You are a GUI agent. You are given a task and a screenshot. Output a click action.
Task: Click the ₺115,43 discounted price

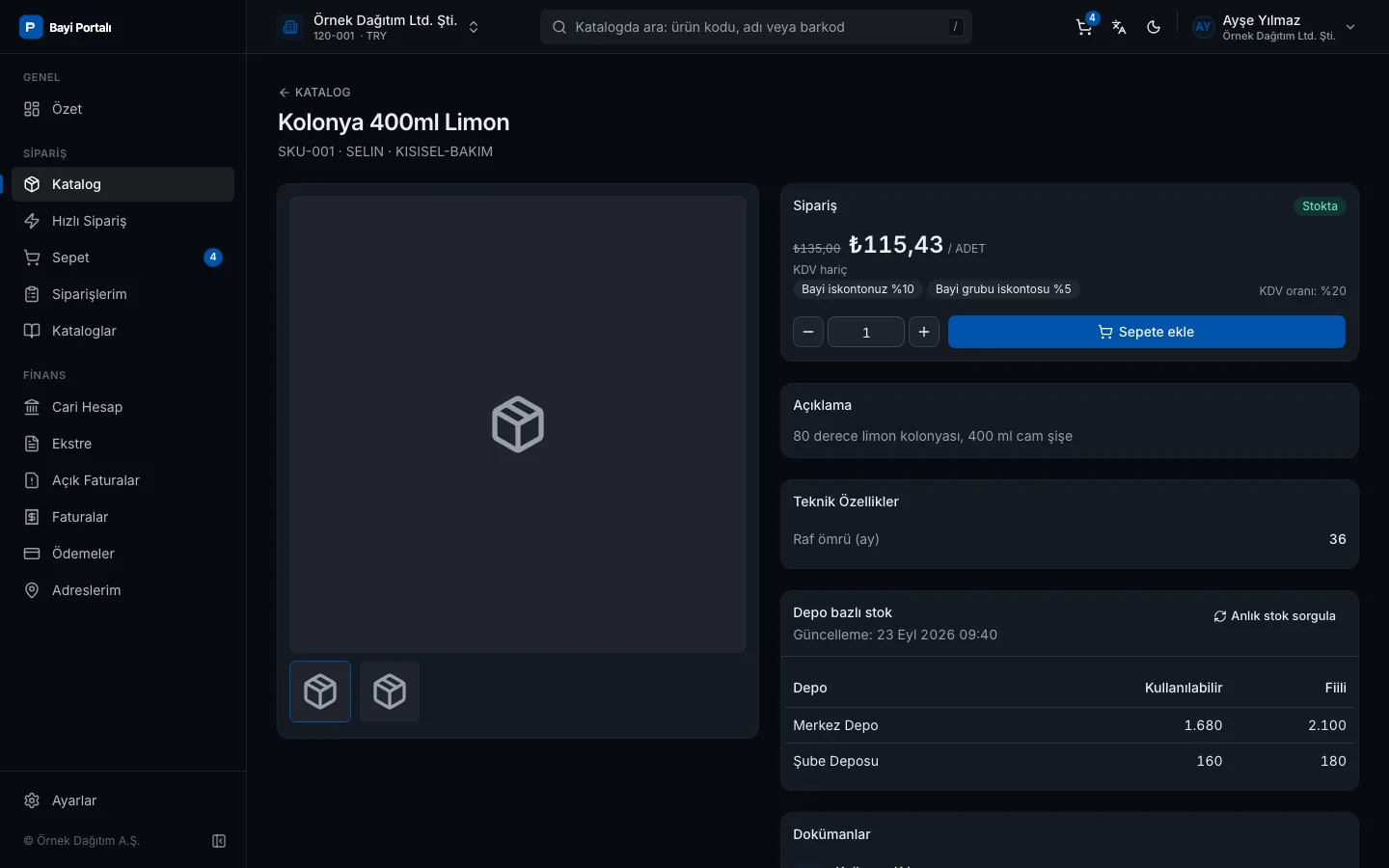pyautogui.click(x=896, y=245)
